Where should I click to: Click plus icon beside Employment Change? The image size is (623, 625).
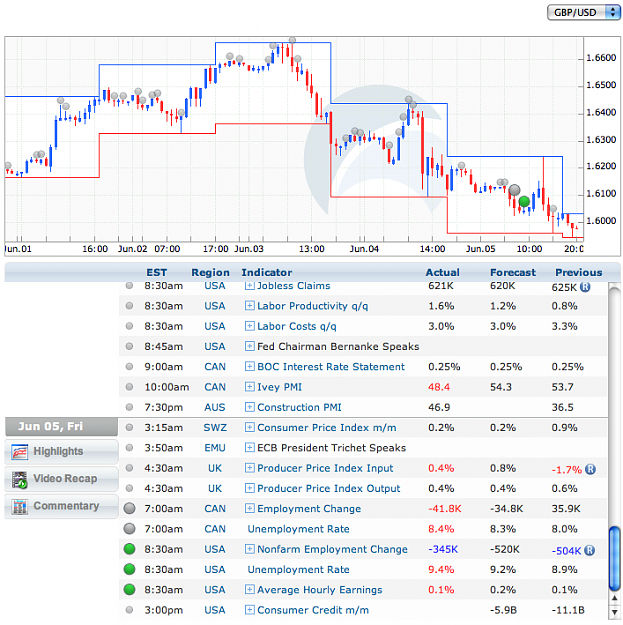(x=250, y=508)
